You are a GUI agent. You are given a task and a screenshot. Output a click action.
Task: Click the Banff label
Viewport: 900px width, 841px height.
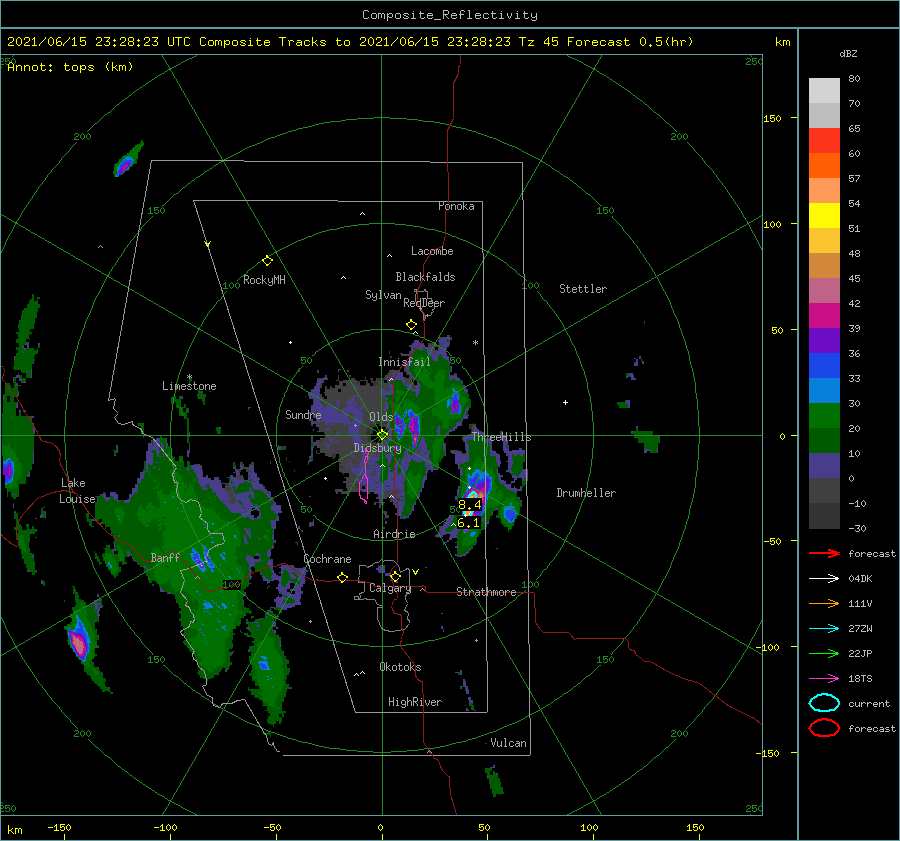(165, 557)
